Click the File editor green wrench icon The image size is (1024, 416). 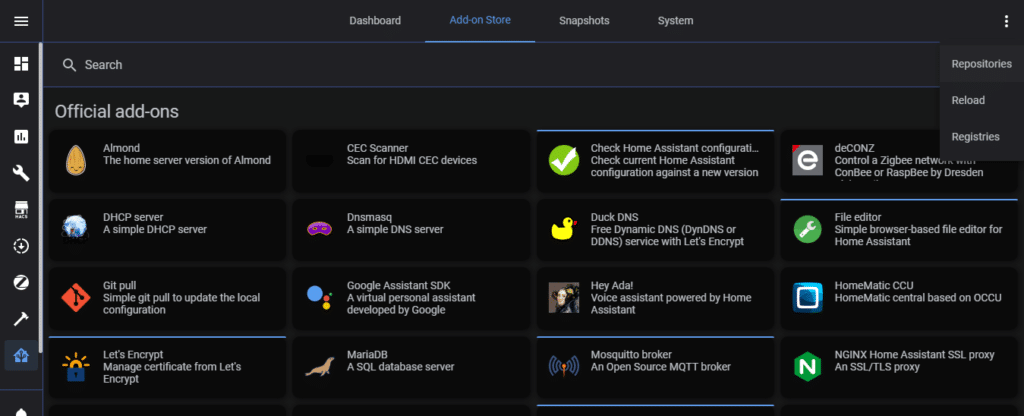click(x=807, y=229)
